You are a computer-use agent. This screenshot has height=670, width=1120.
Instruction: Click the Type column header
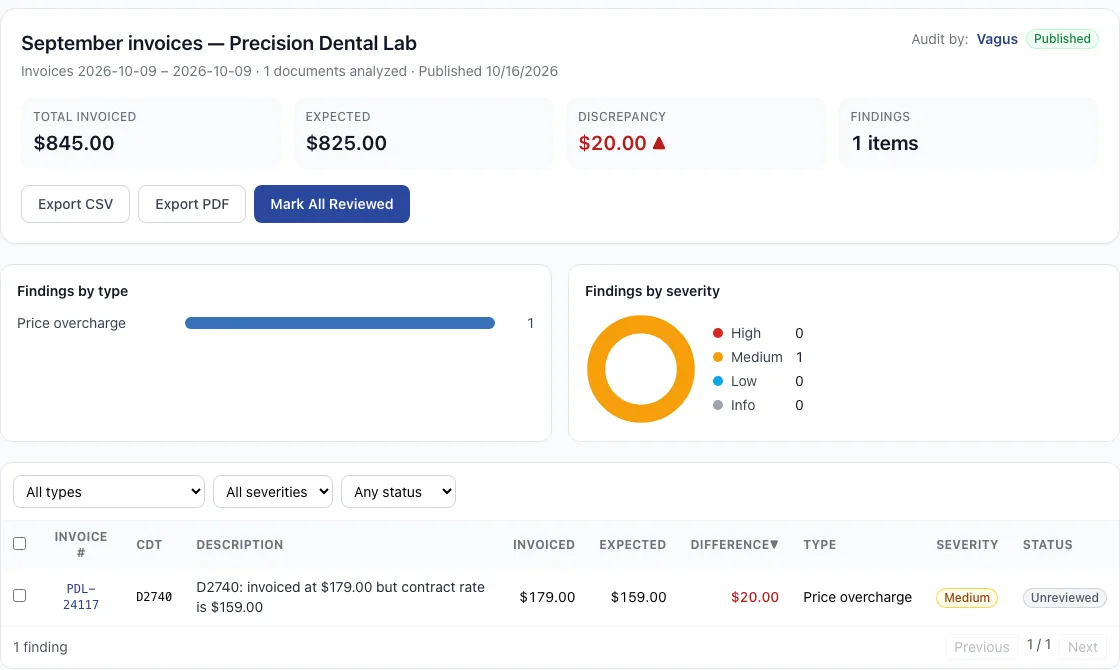[x=819, y=545]
